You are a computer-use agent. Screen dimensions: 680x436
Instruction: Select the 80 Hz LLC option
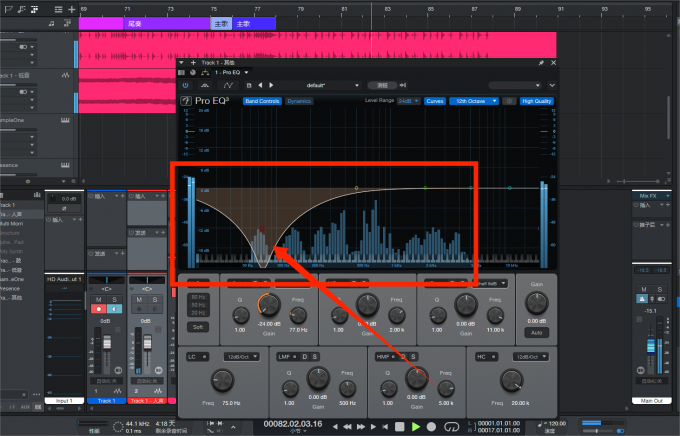pos(198,297)
